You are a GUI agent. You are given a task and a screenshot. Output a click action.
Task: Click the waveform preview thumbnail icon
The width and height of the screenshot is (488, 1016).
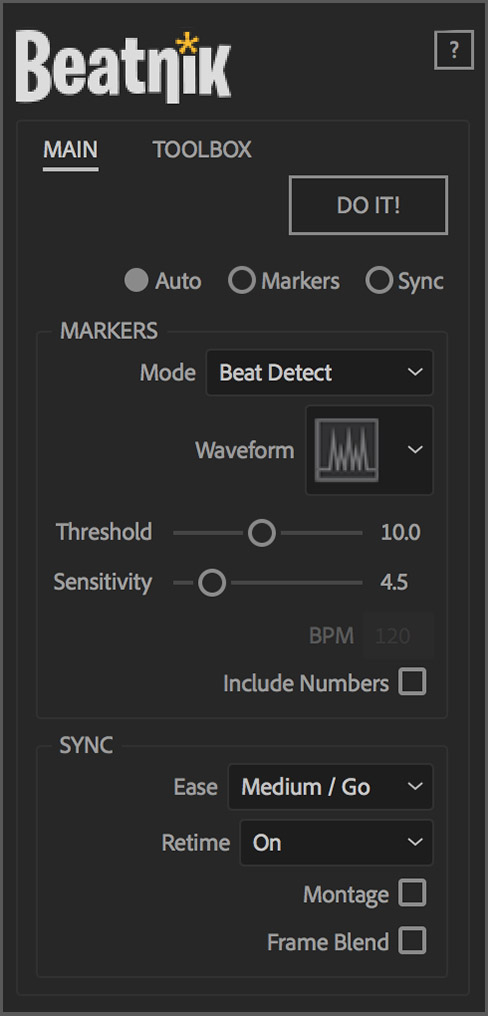[346, 450]
